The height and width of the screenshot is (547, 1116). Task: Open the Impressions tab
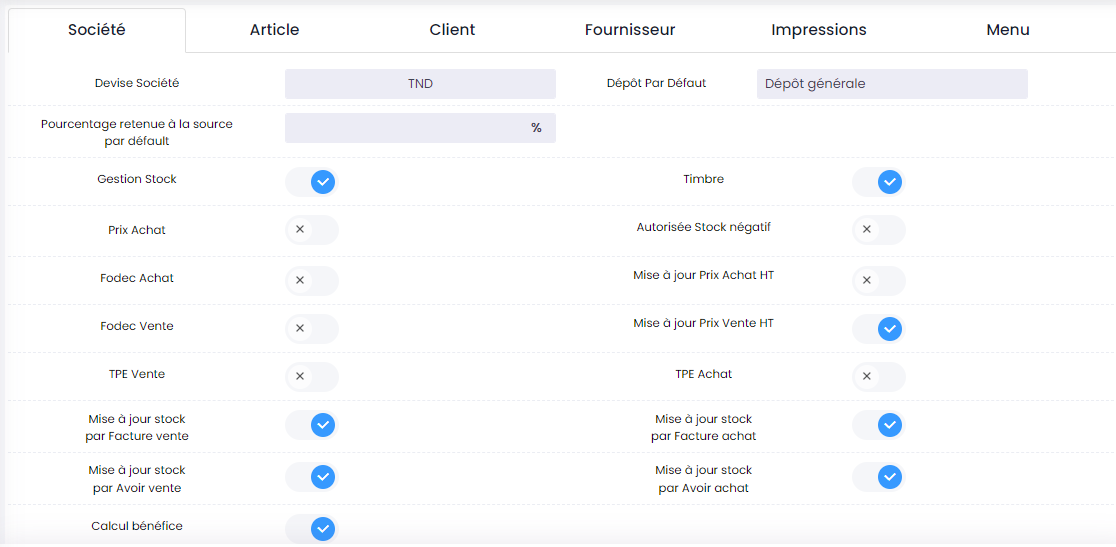(x=818, y=30)
